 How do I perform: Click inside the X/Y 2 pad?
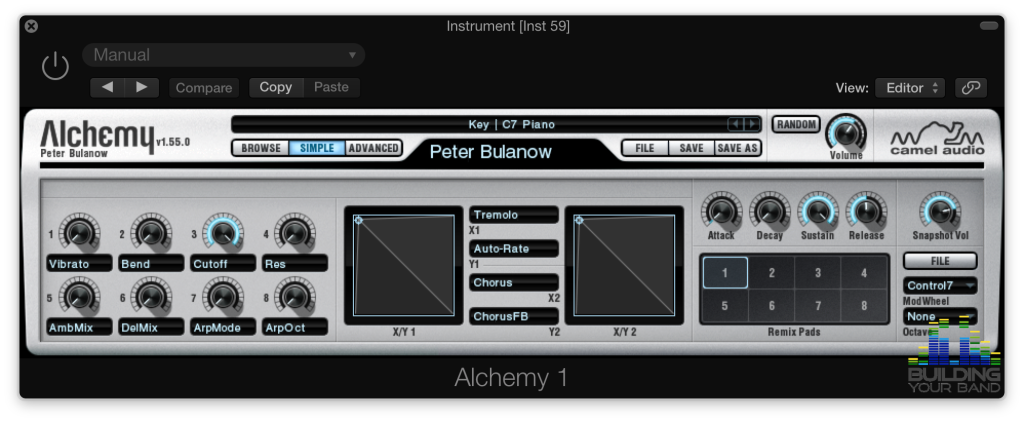[x=625, y=265]
